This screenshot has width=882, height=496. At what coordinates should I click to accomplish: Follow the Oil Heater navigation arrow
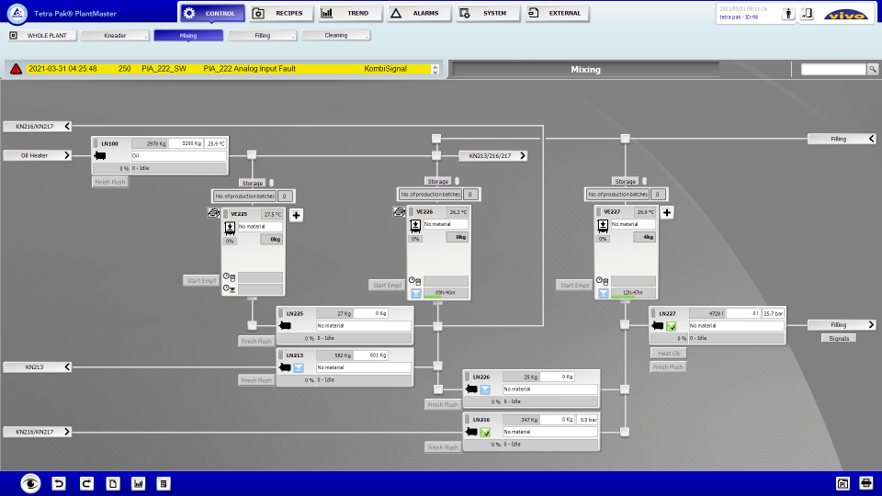[39, 155]
